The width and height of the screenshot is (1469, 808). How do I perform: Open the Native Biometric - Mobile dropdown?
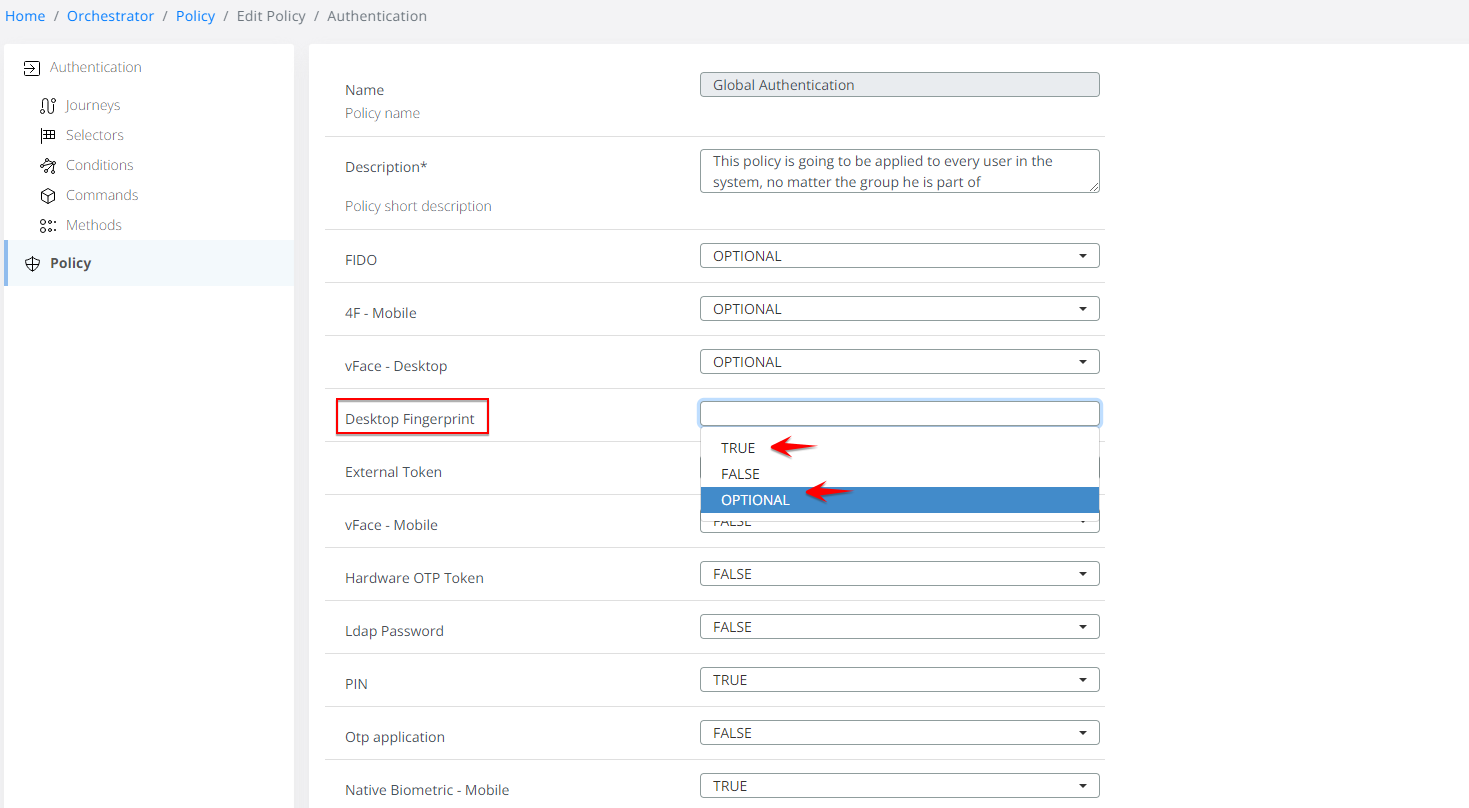[x=899, y=786]
